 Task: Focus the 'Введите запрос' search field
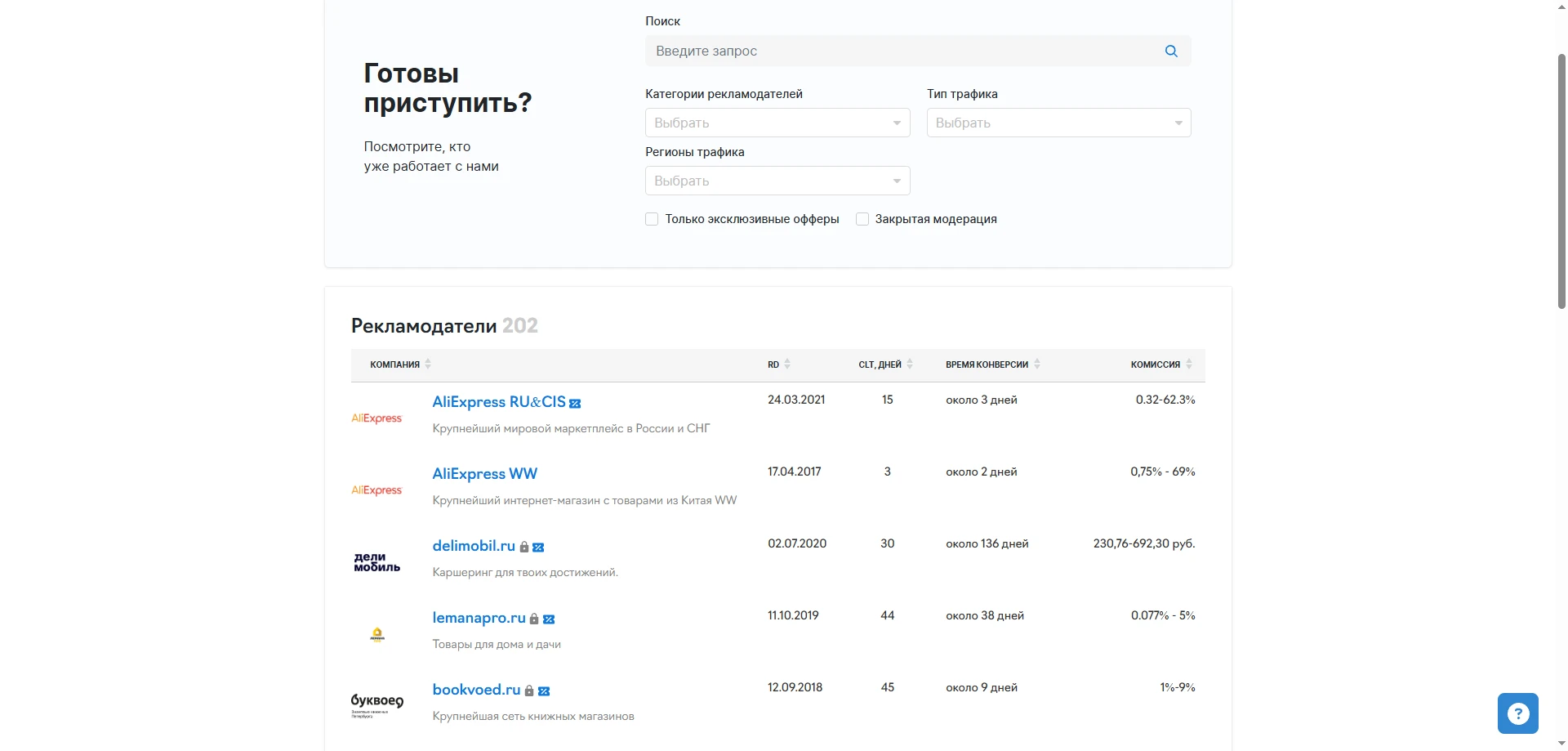(x=918, y=51)
